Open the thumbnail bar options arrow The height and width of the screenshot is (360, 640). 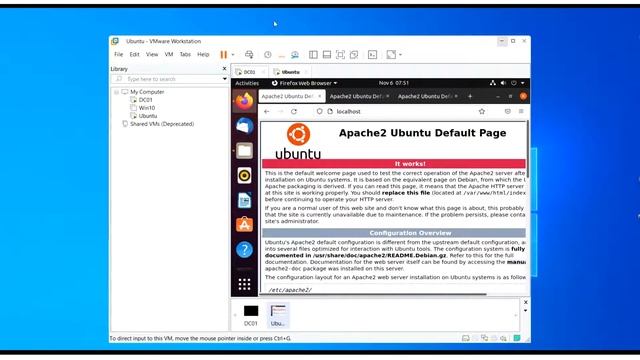pyautogui.click(x=526, y=311)
